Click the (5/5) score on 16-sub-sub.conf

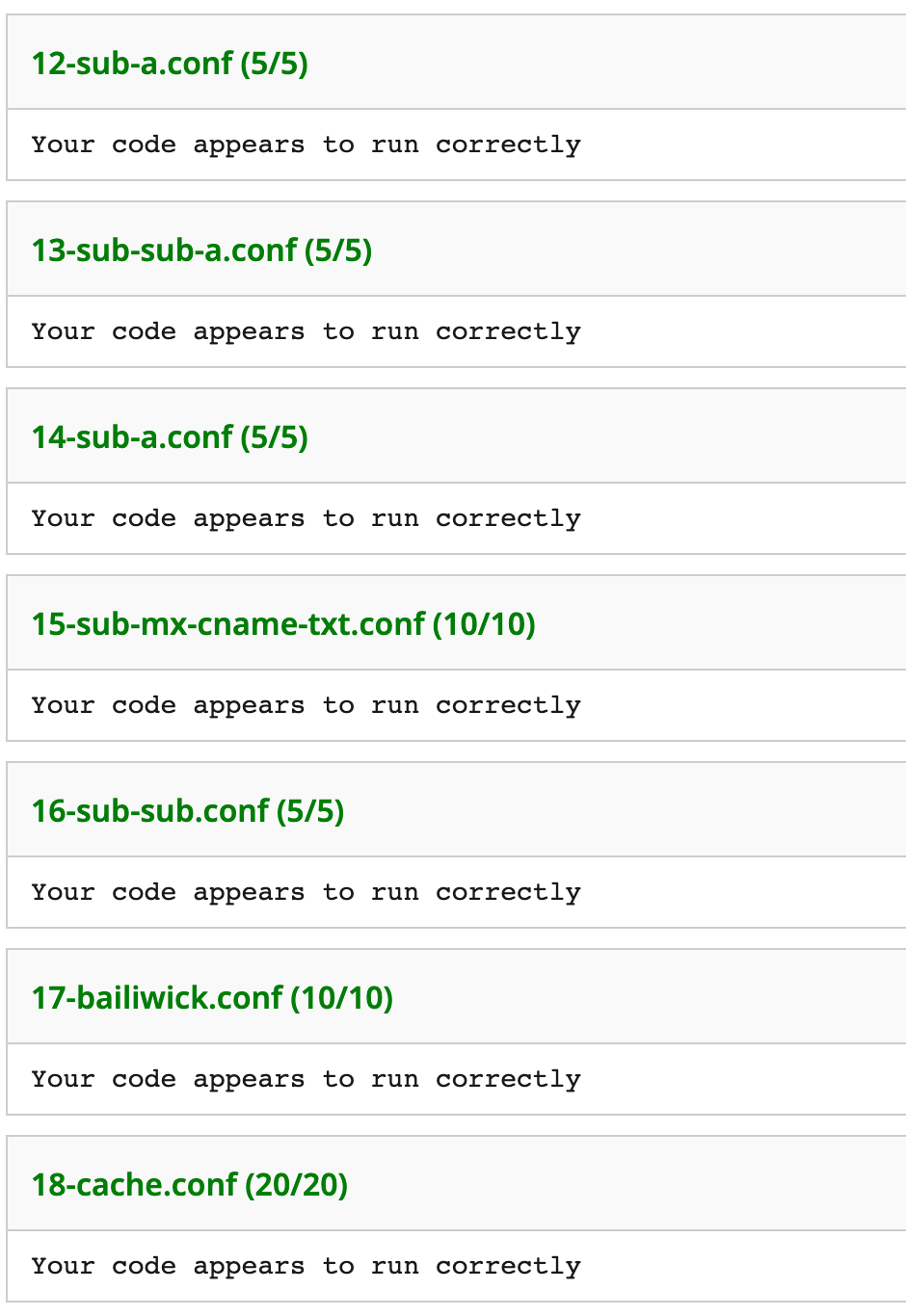click(310, 810)
